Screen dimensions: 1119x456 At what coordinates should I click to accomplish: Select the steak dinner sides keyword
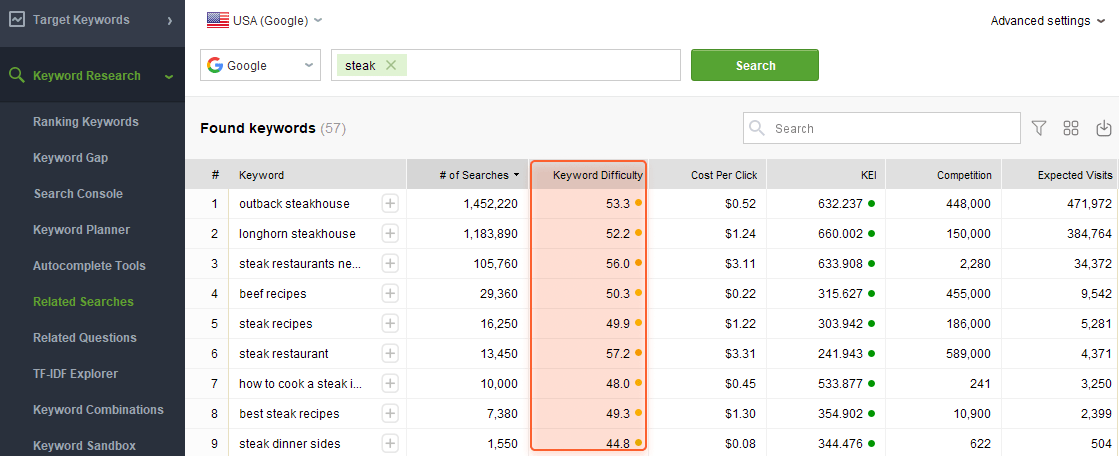[290, 444]
